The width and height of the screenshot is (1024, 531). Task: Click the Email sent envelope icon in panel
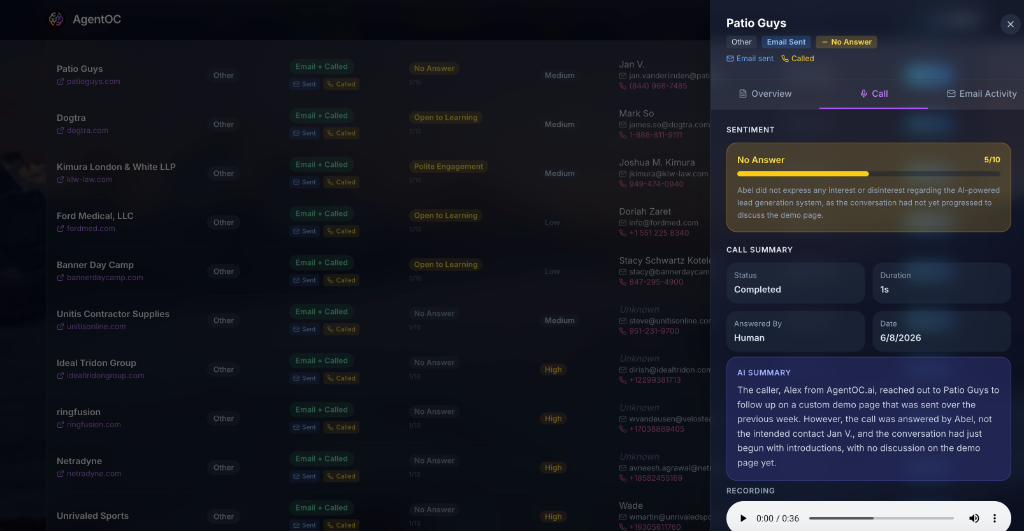click(730, 59)
